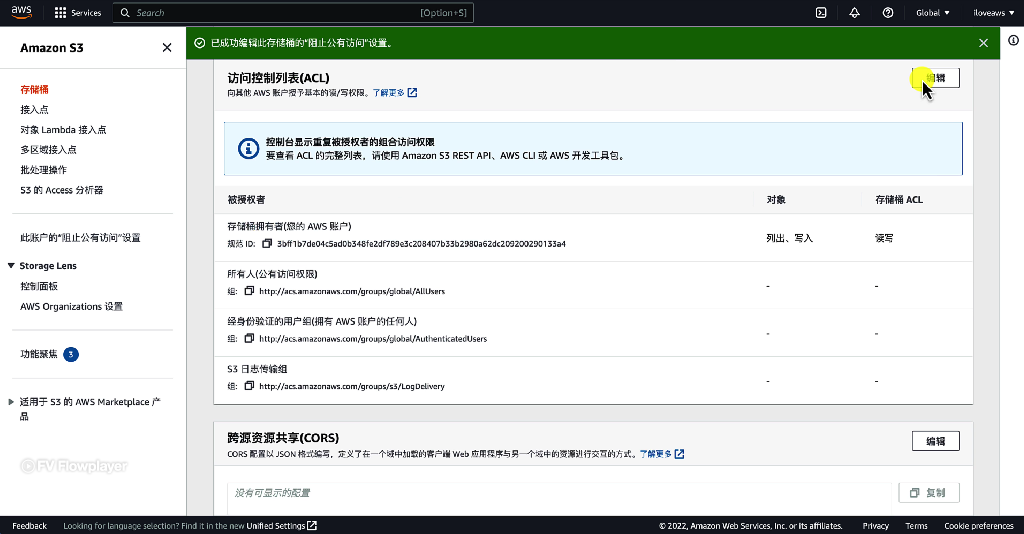
Task: Open Unified Settings link
Action: (x=281, y=526)
